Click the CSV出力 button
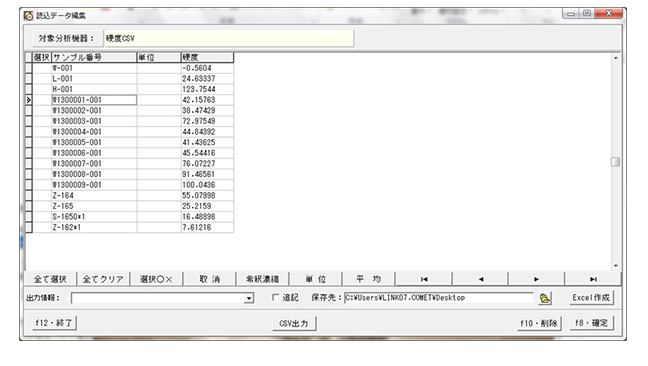Image resolution: width=648 pixels, height=366 pixels. pyautogui.click(x=294, y=323)
